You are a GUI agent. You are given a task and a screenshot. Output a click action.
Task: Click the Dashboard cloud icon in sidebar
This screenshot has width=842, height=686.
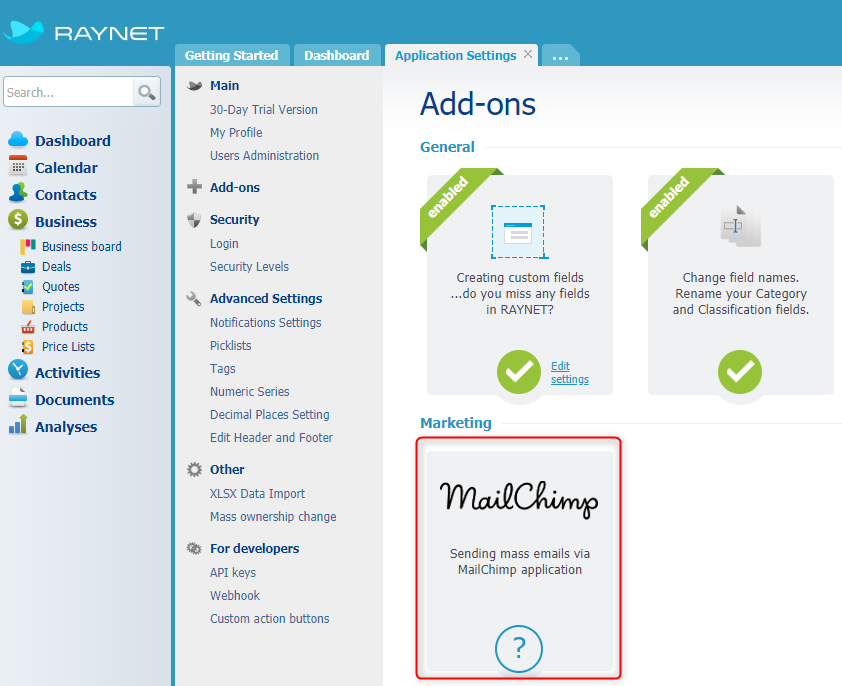point(18,140)
